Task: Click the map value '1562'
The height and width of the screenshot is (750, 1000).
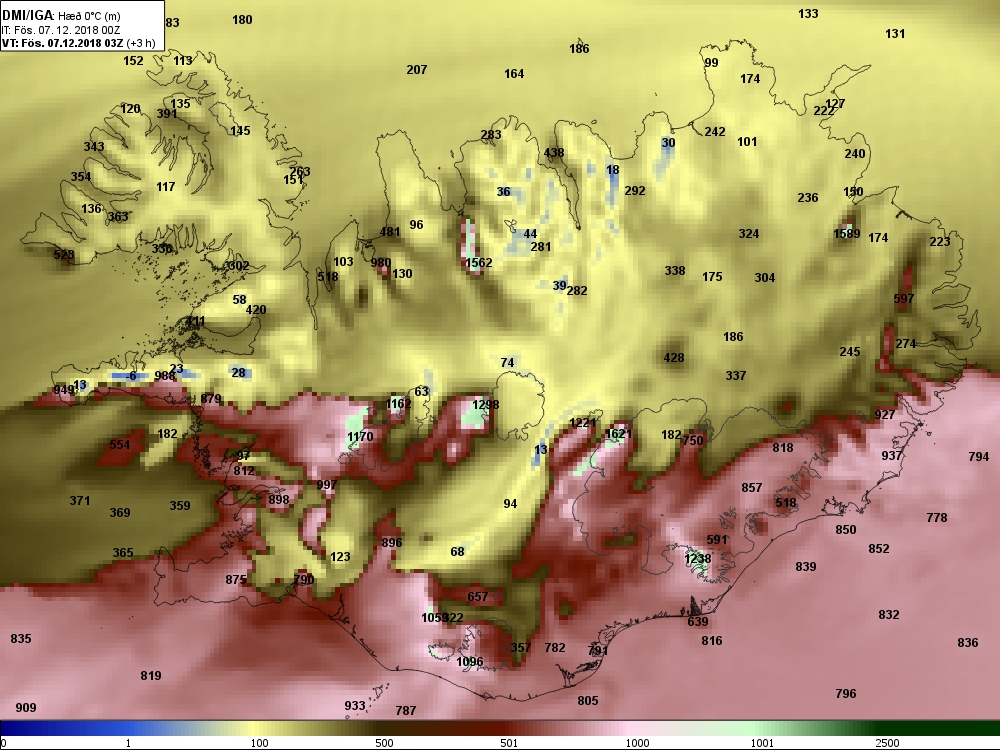Action: [x=478, y=263]
